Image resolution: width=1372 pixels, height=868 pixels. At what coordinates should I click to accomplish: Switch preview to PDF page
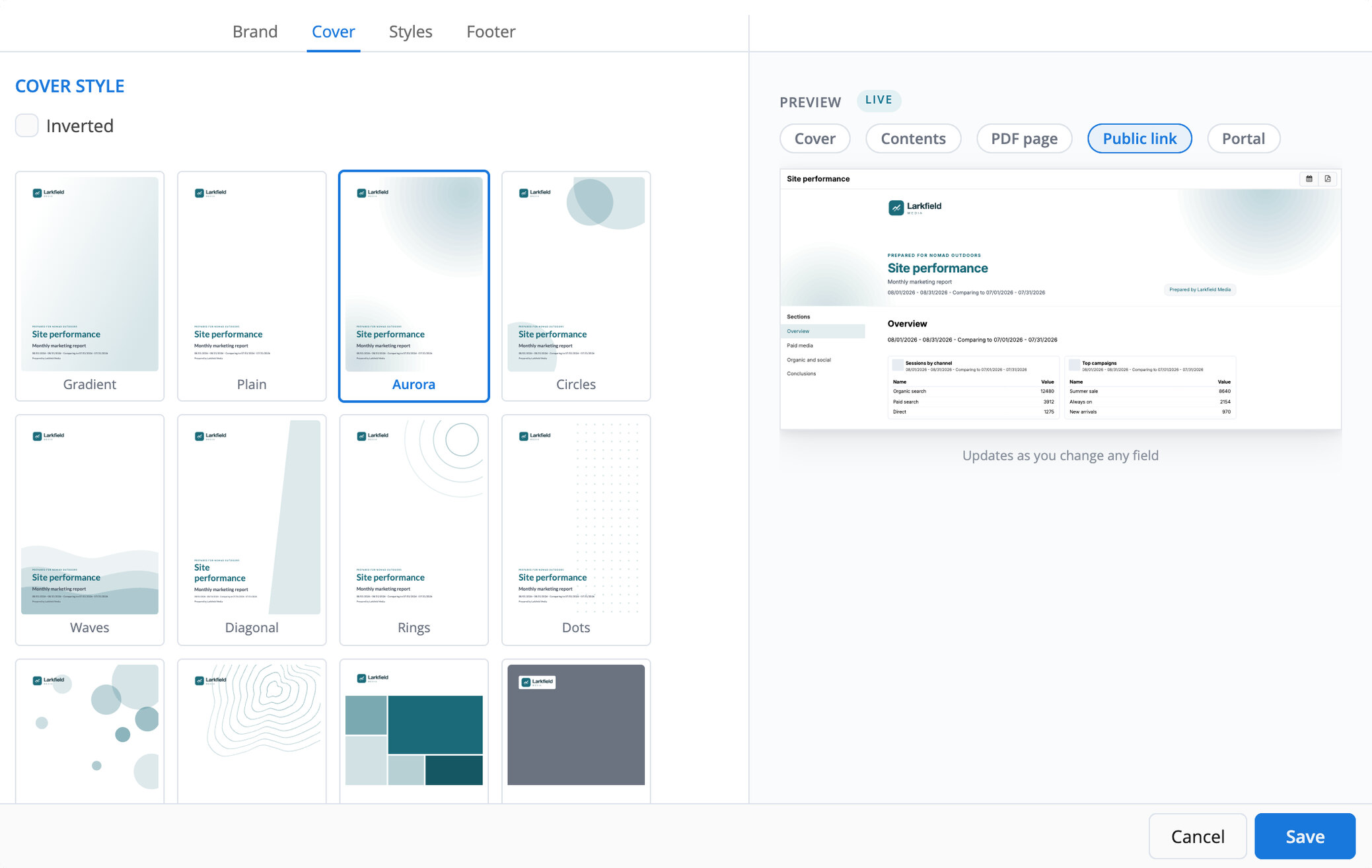pos(1025,139)
